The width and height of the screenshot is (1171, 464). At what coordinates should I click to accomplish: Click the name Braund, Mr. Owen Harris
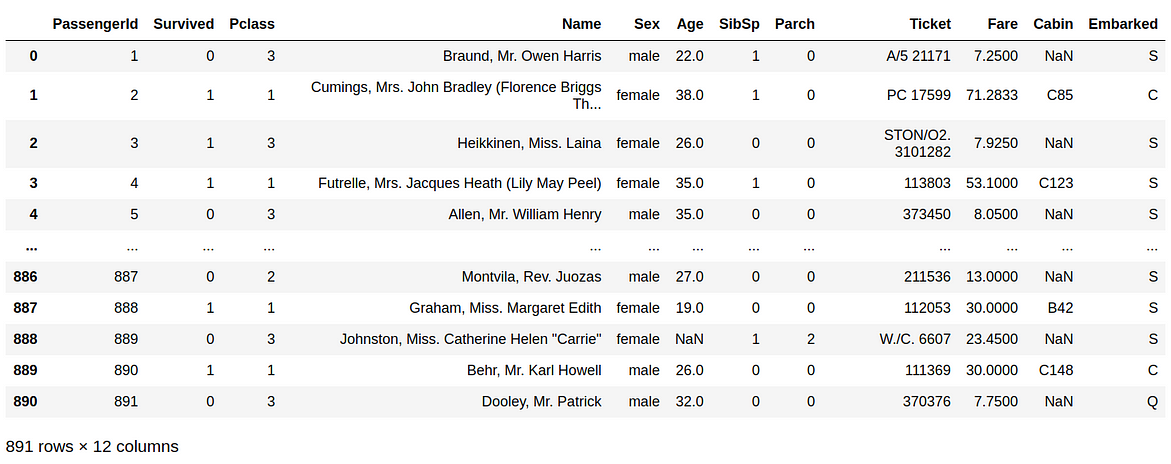[x=522, y=56]
